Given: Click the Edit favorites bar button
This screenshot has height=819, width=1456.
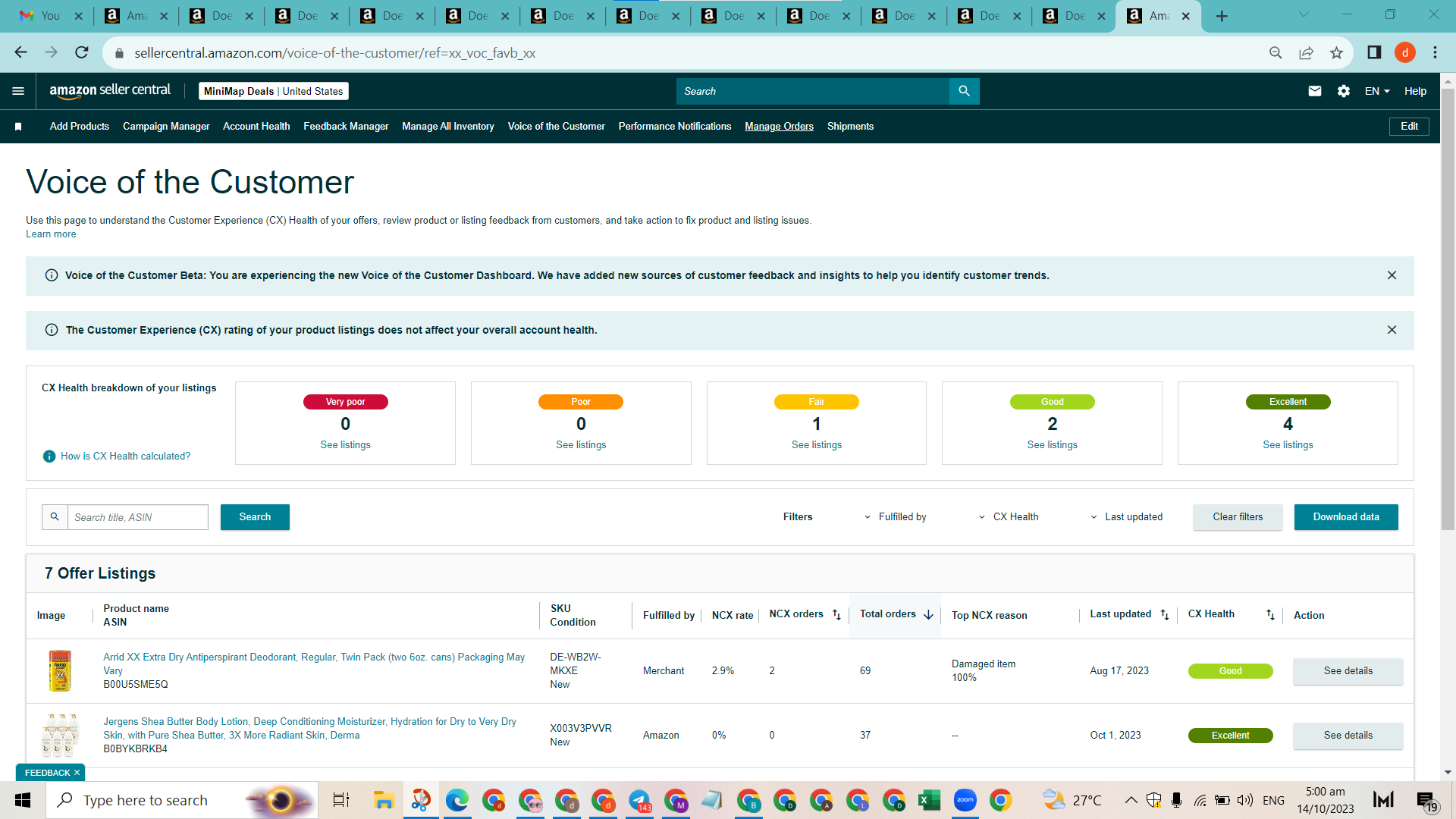Looking at the screenshot, I should click(x=1409, y=127).
